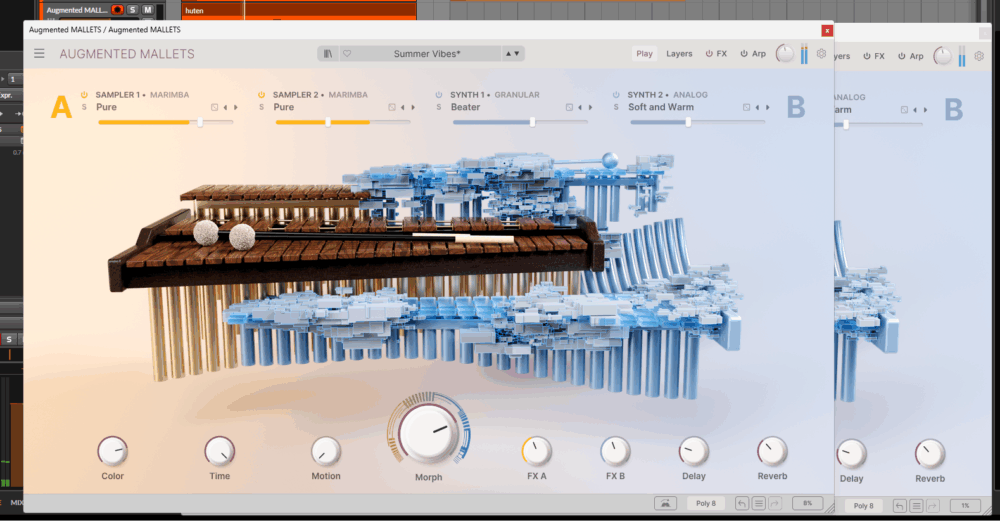Click the MIDI controller icon in bottom bar
The height and width of the screenshot is (521, 1000).
pyautogui.click(x=665, y=503)
